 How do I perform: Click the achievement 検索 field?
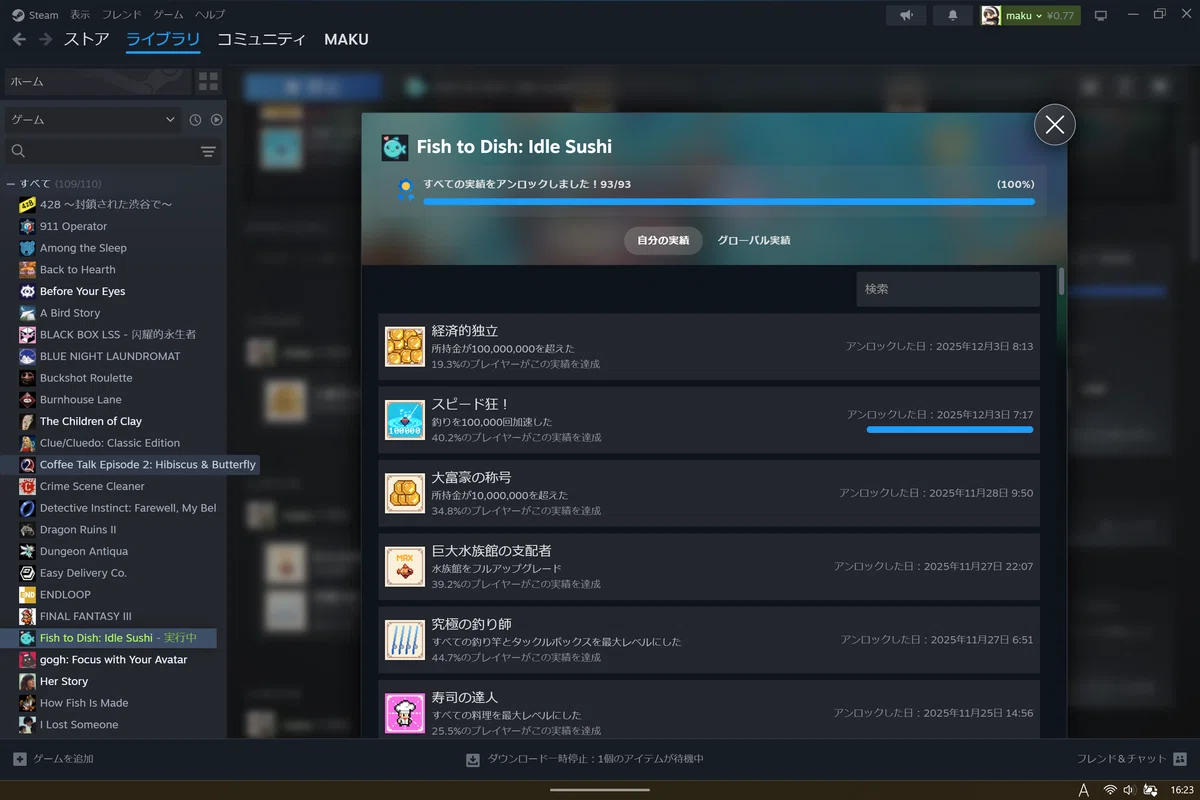(x=948, y=289)
